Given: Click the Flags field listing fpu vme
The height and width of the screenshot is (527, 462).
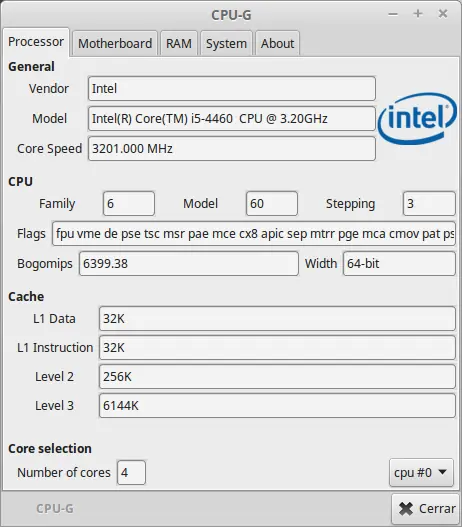Looking at the screenshot, I should [254, 234].
